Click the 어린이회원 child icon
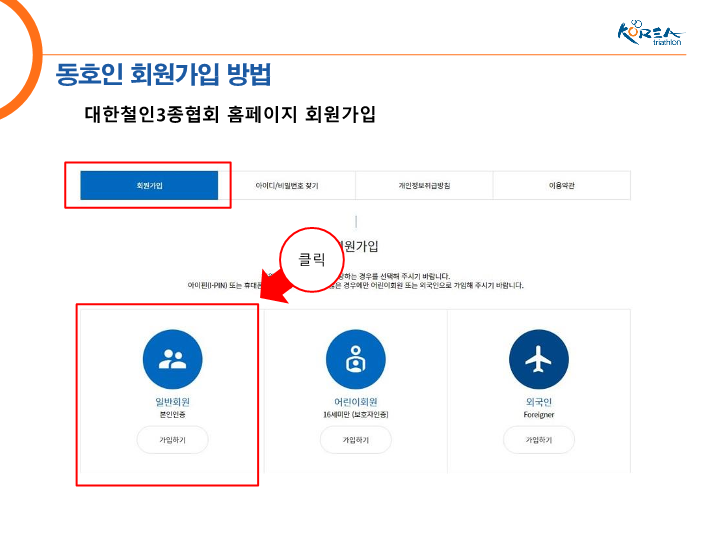This screenshot has height=540, width=720. click(x=355, y=359)
